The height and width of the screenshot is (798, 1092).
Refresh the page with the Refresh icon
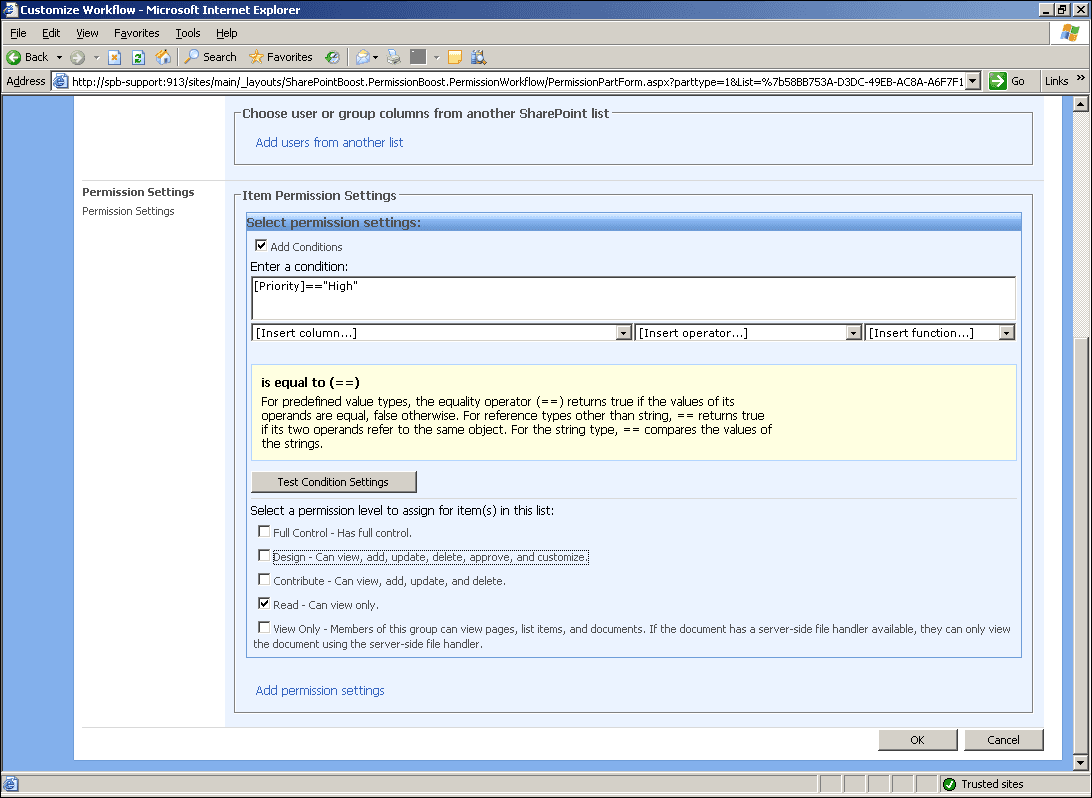[138, 57]
